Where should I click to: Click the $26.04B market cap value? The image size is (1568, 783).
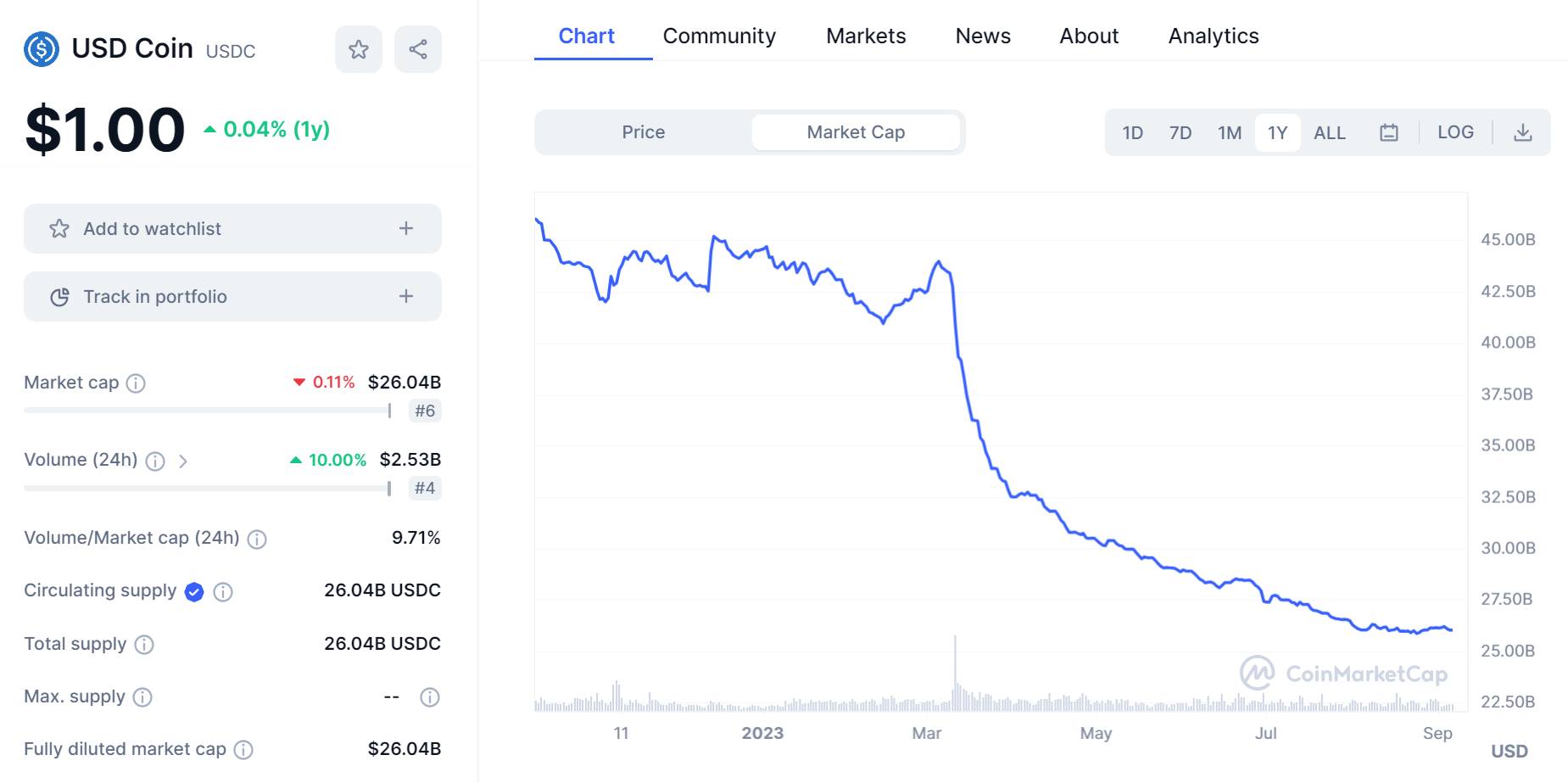pos(405,382)
